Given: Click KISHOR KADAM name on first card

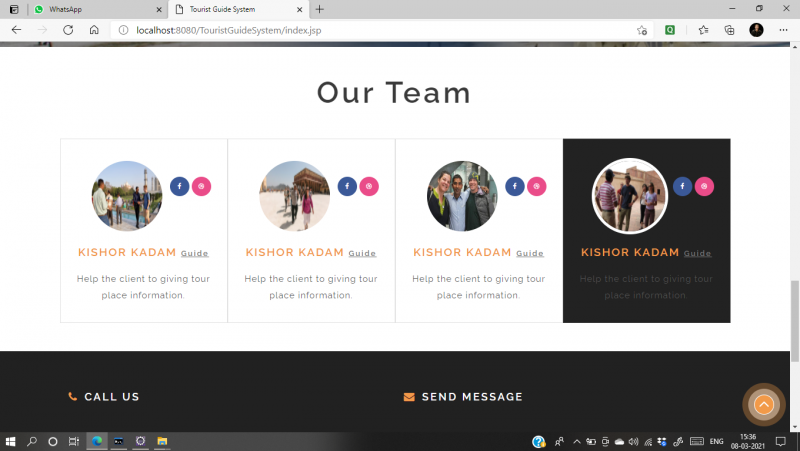Looking at the screenshot, I should [x=127, y=252].
